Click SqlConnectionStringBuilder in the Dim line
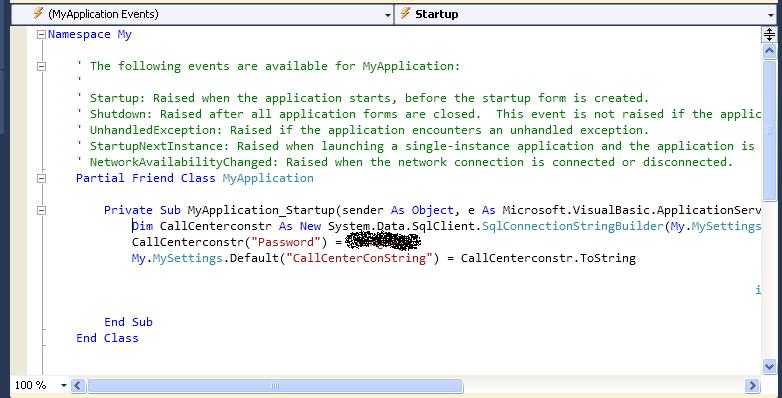The width and height of the screenshot is (782, 398). (573, 226)
